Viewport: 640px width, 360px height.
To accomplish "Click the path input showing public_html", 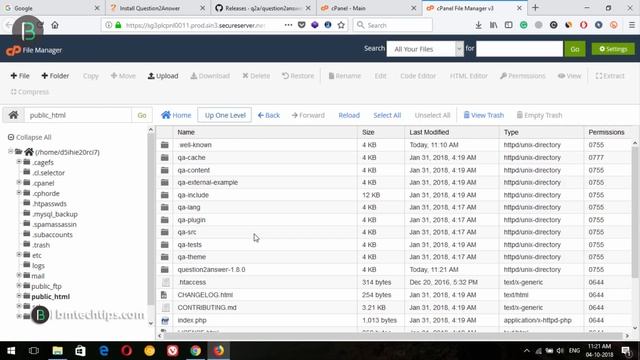I will tap(78, 115).
